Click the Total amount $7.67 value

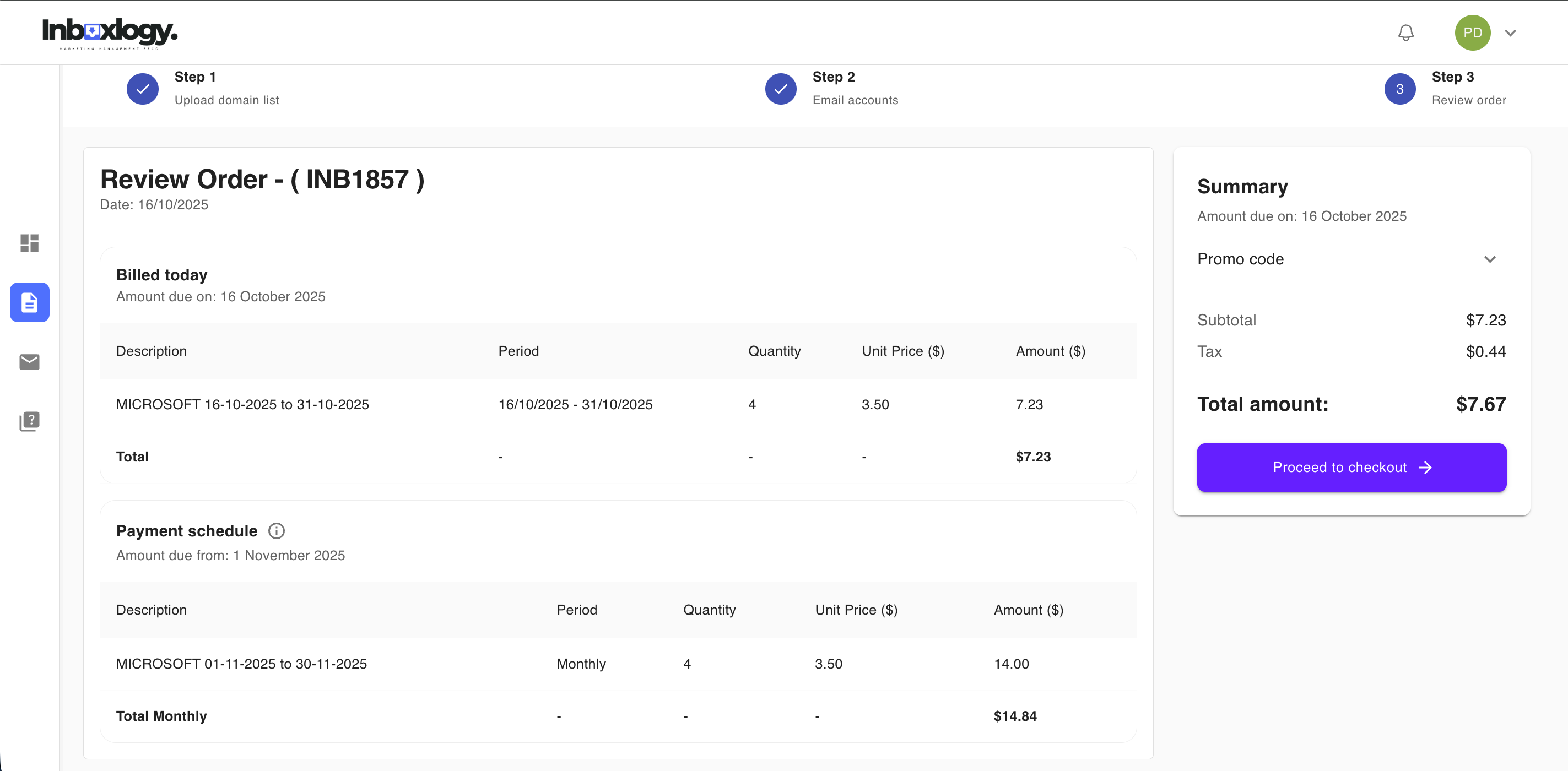pyautogui.click(x=1480, y=404)
